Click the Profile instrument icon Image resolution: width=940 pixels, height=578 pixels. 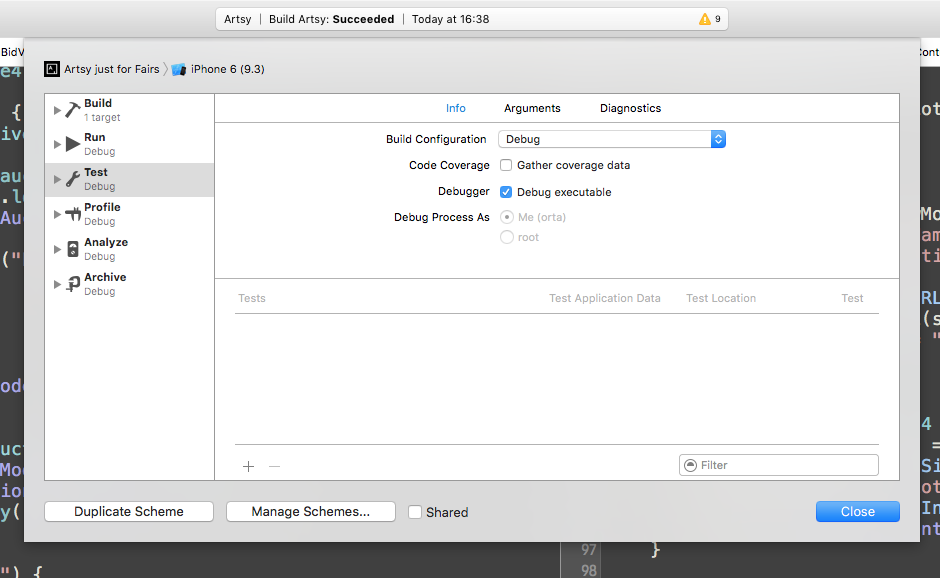(x=73, y=213)
